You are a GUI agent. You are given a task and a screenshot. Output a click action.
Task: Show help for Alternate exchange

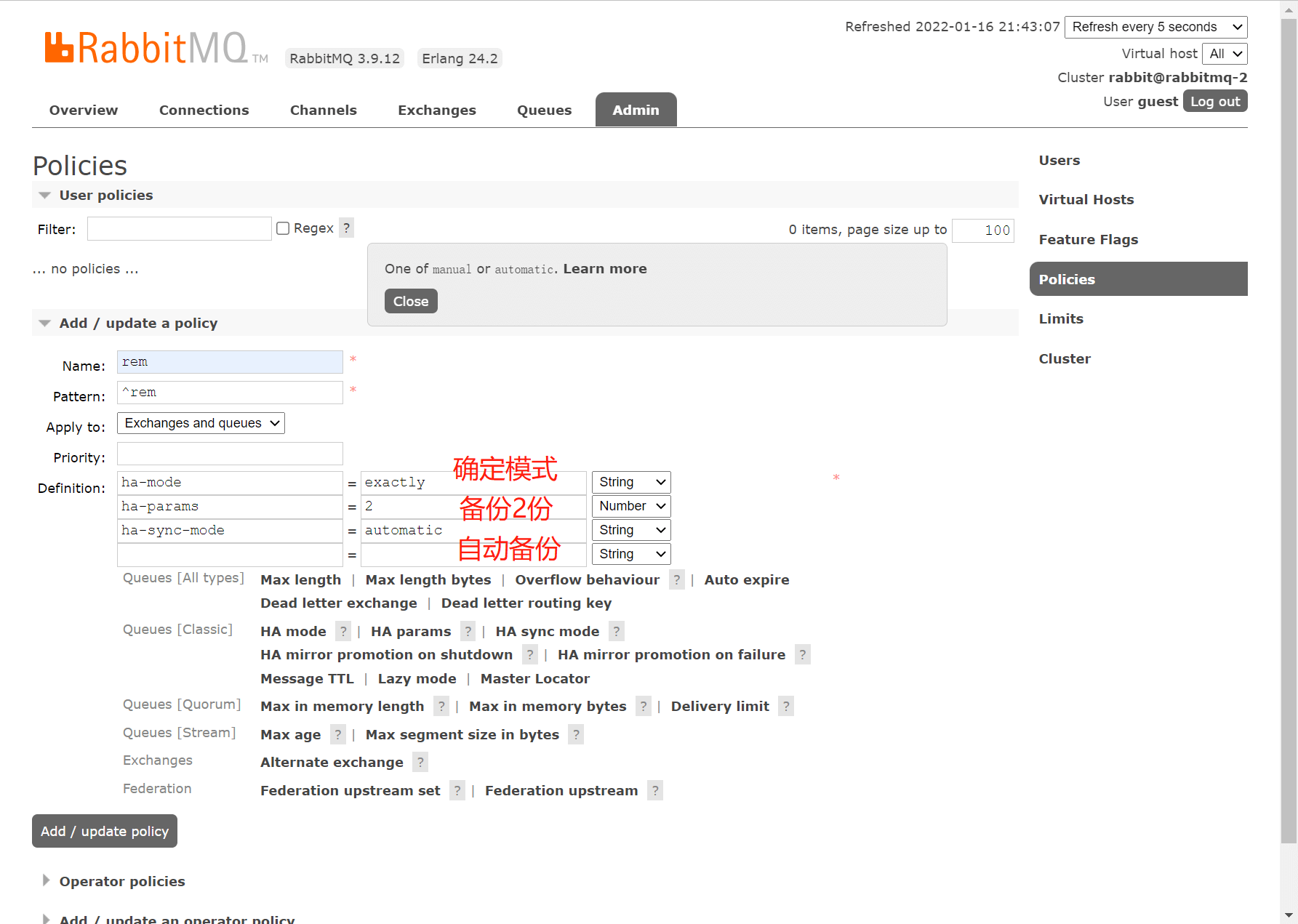(x=420, y=763)
